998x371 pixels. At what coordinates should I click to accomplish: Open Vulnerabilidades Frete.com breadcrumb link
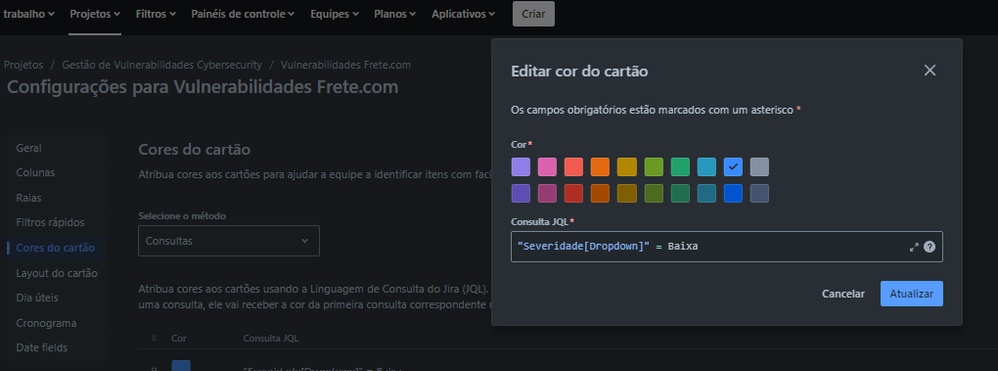click(346, 65)
